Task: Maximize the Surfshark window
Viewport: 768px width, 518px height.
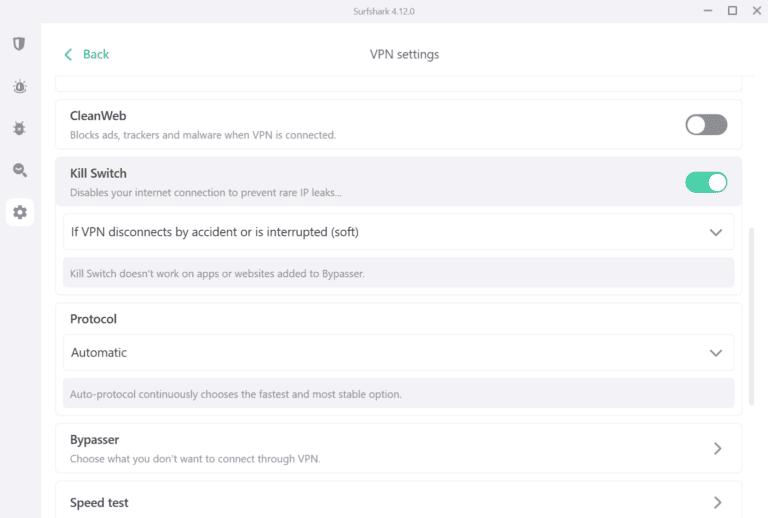Action: click(732, 11)
